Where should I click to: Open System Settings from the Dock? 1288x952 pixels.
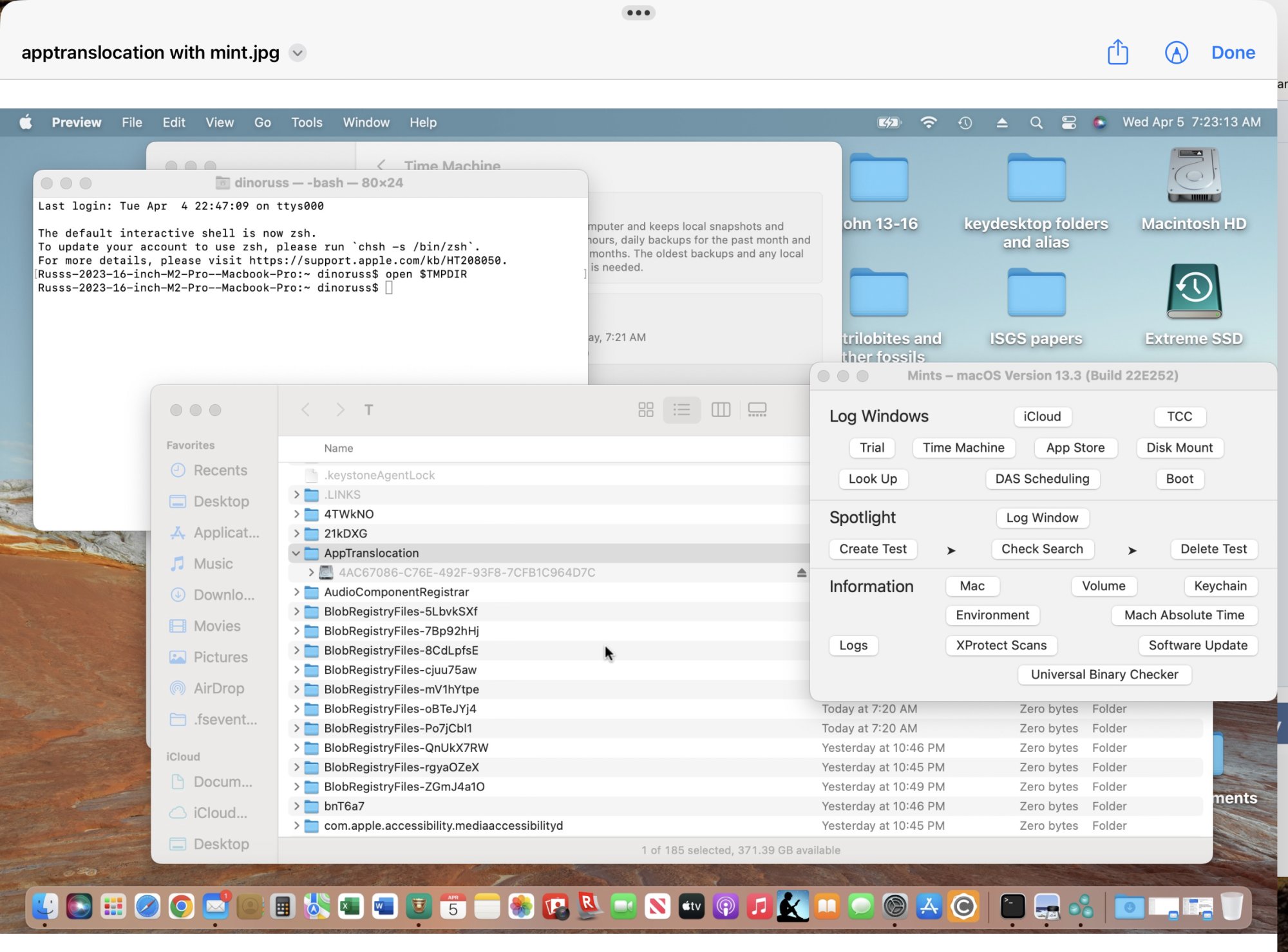(895, 906)
